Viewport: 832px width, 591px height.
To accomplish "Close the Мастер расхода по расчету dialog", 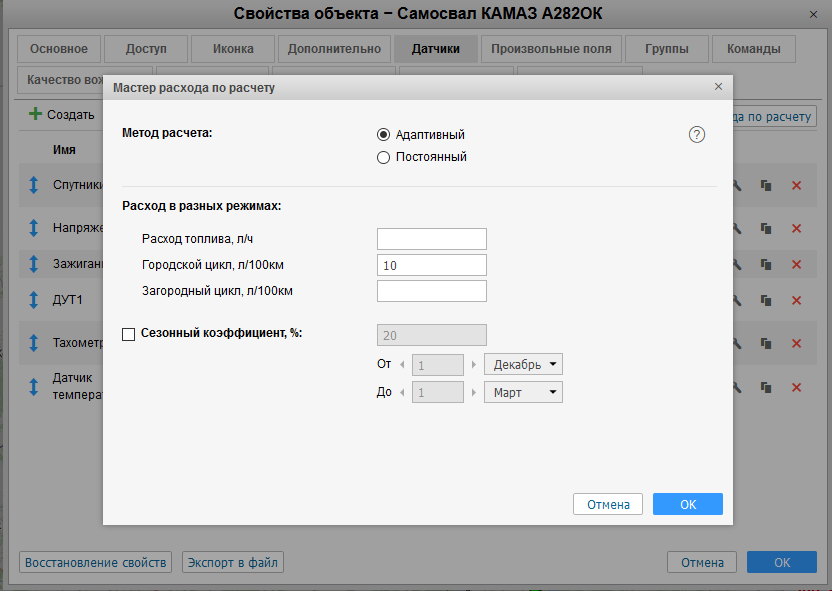I will click(x=718, y=87).
